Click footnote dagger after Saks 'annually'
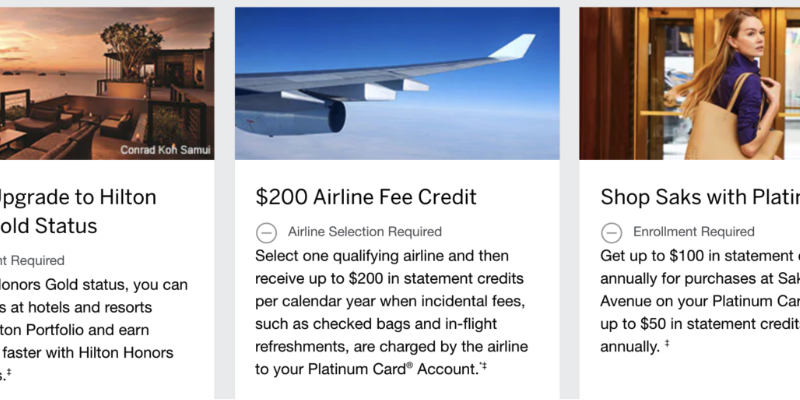This screenshot has width=800, height=400. pos(666,343)
